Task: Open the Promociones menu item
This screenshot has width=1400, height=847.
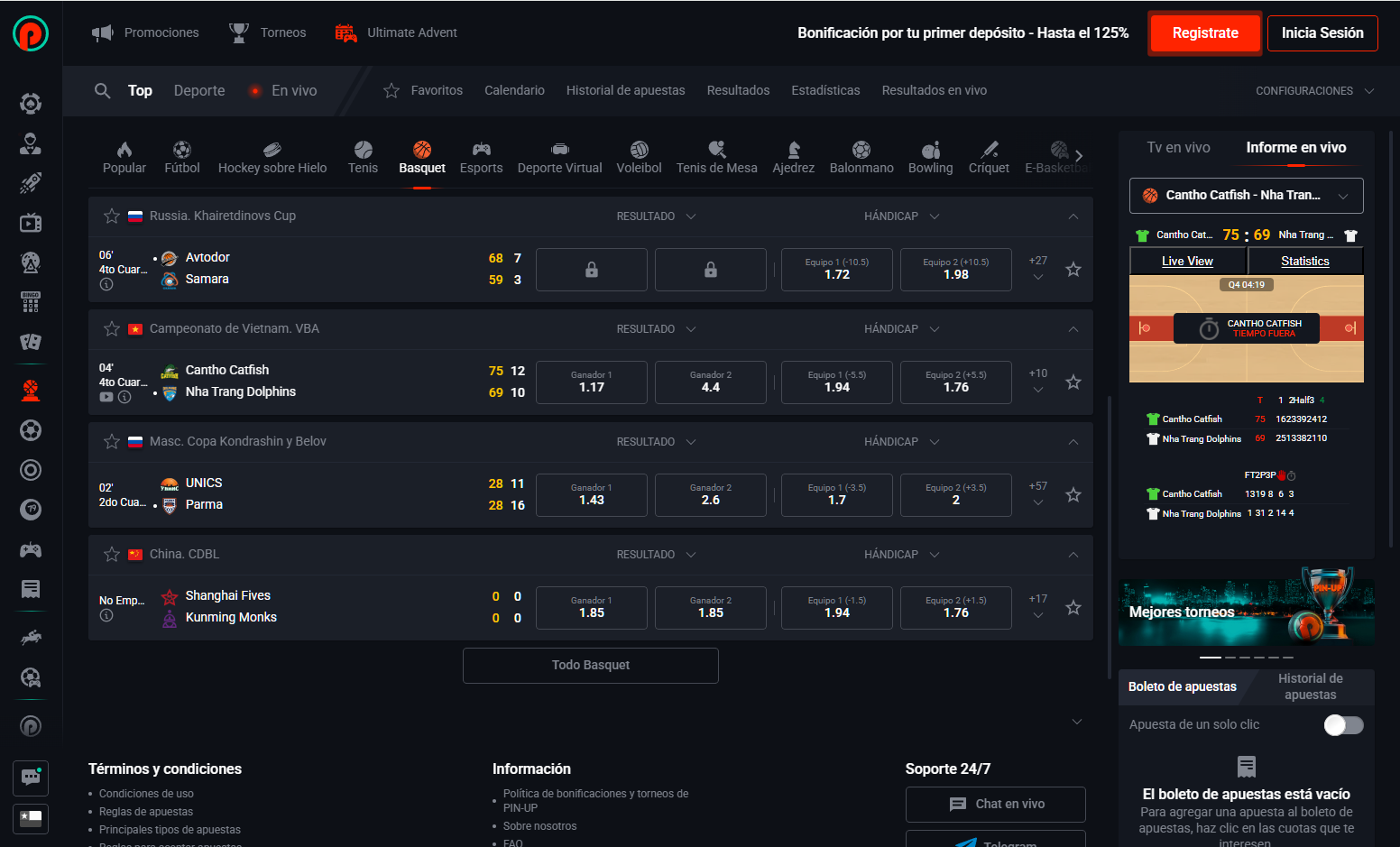Action: click(145, 33)
